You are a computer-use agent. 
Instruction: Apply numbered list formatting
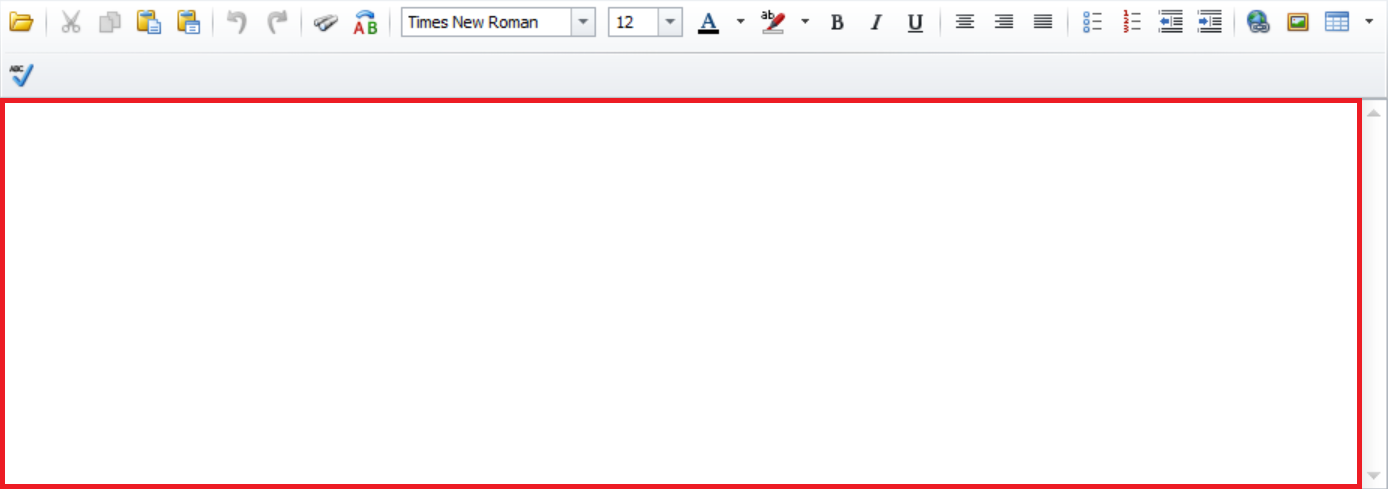click(x=1132, y=22)
